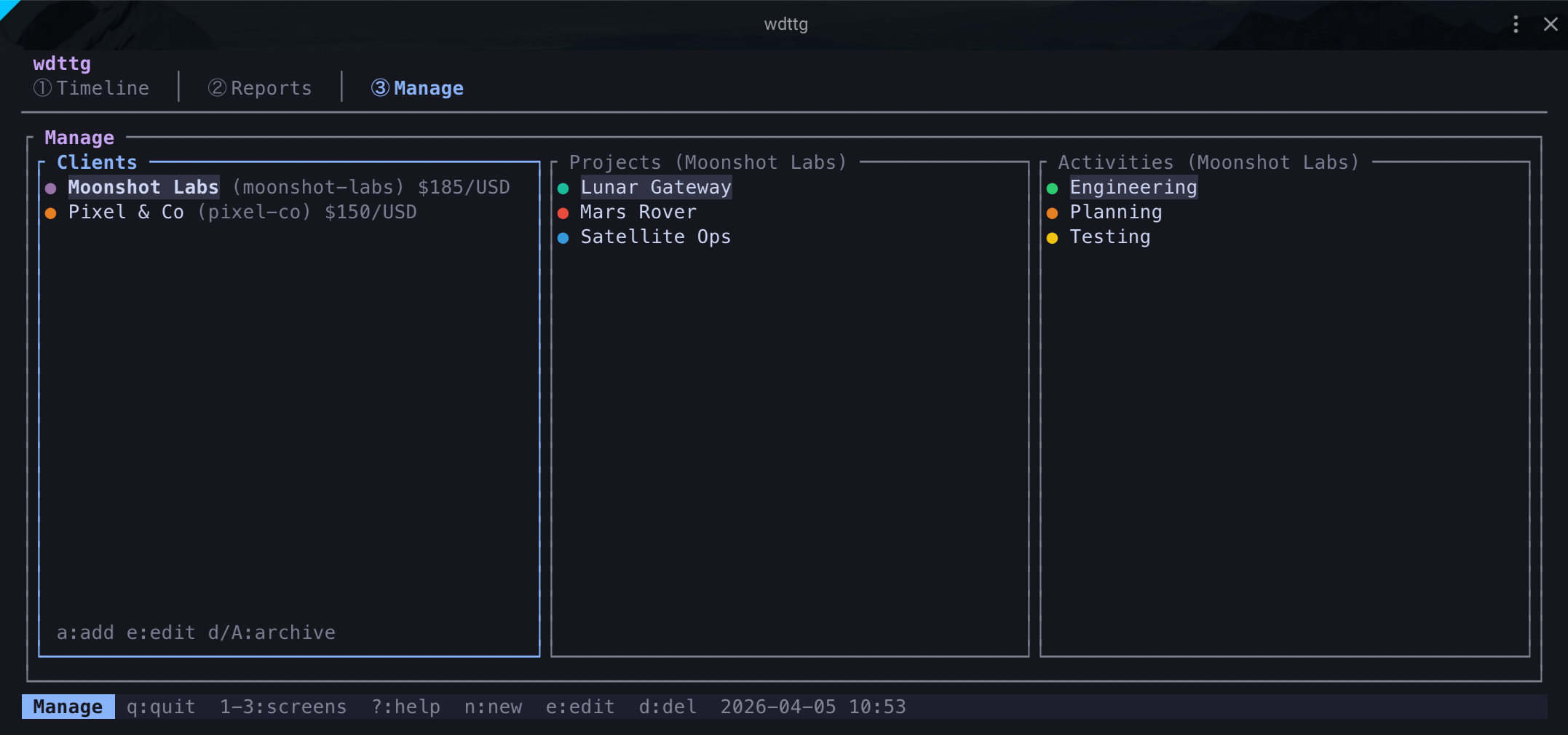Click the $150/USD rate for Pixel & Co

[371, 212]
